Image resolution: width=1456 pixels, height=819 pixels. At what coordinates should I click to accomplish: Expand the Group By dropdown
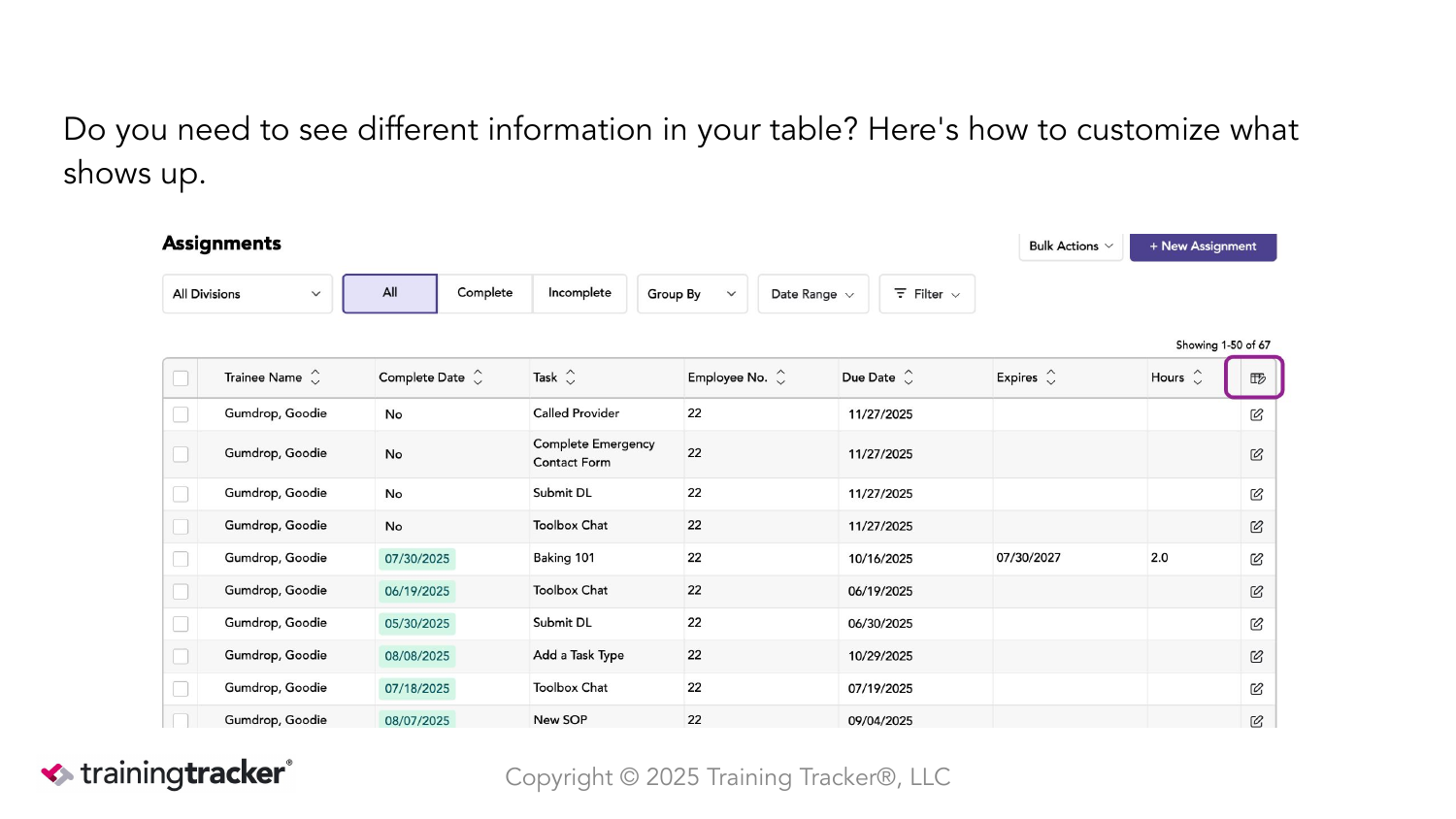pos(692,294)
